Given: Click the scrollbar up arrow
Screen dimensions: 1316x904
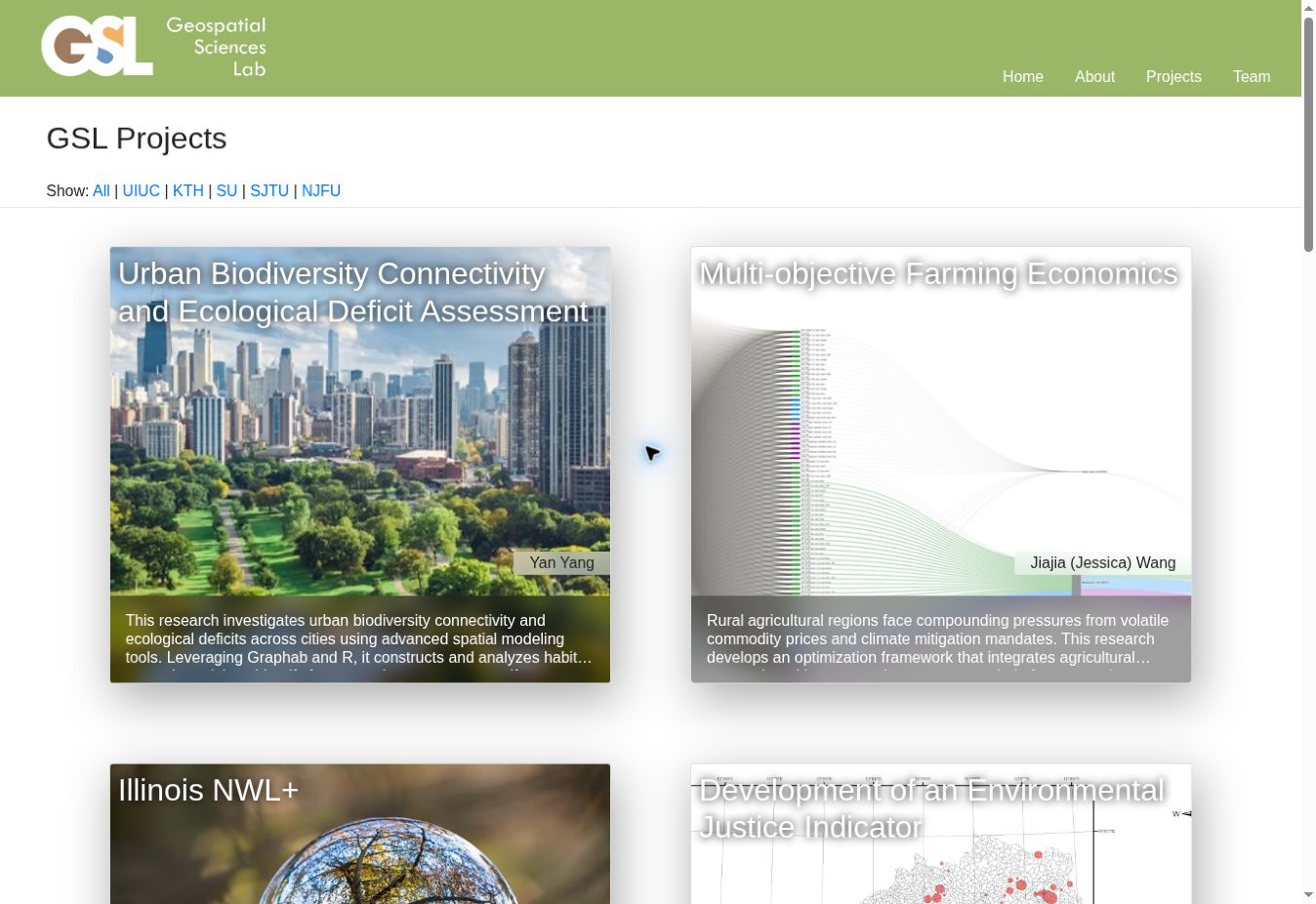Looking at the screenshot, I should [x=1308, y=9].
